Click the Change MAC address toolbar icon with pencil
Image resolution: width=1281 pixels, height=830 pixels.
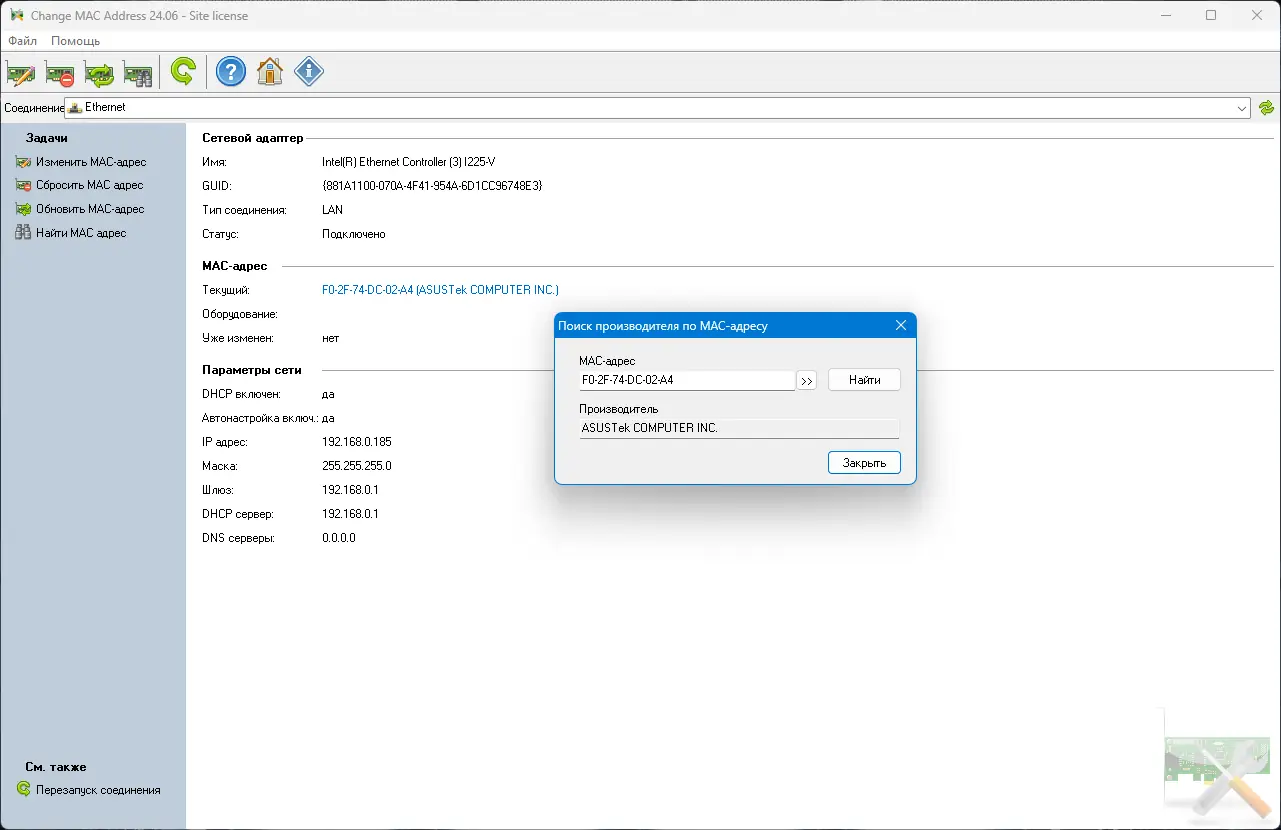pos(21,73)
